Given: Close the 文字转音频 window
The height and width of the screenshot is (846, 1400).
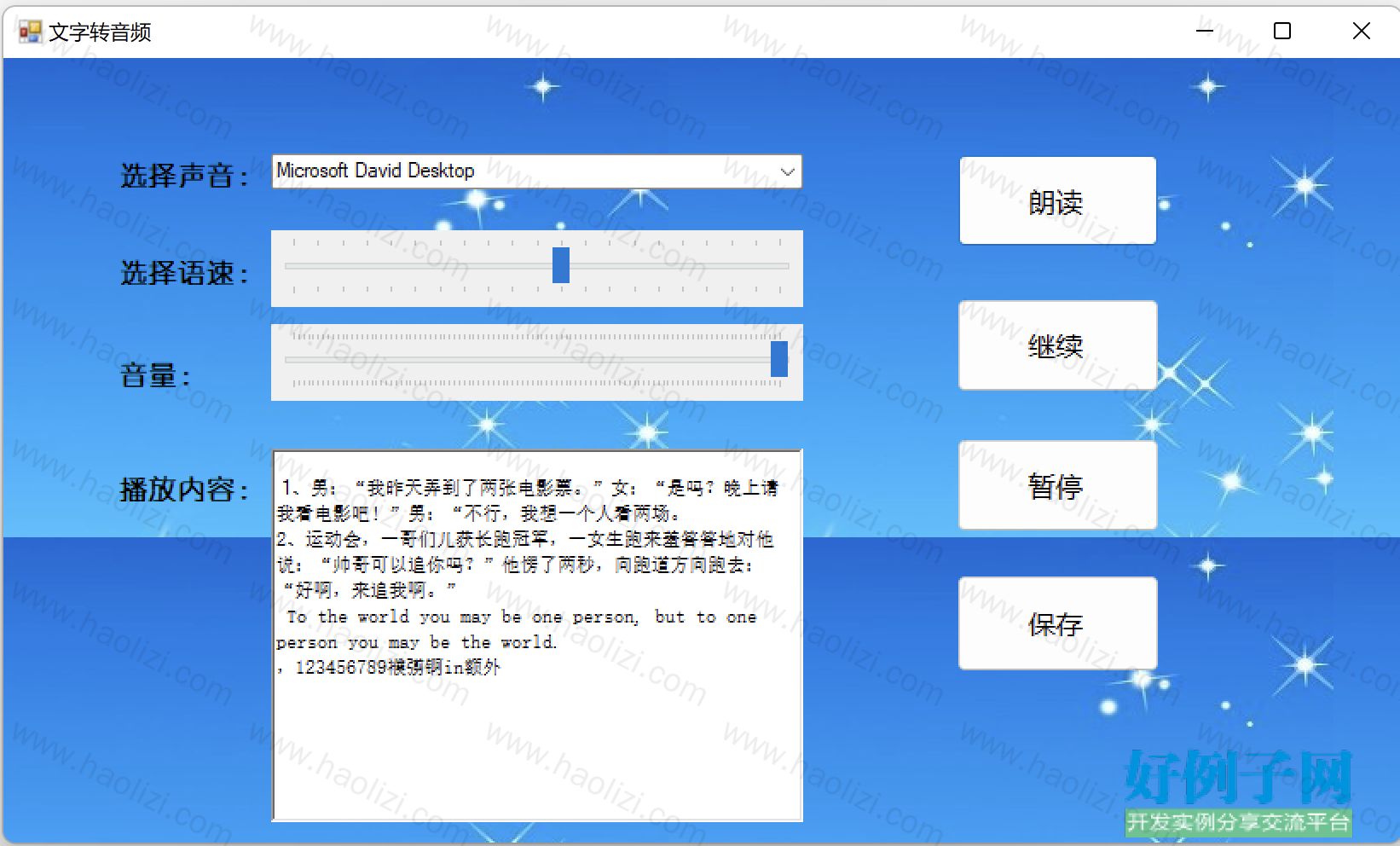Looking at the screenshot, I should point(1361,32).
